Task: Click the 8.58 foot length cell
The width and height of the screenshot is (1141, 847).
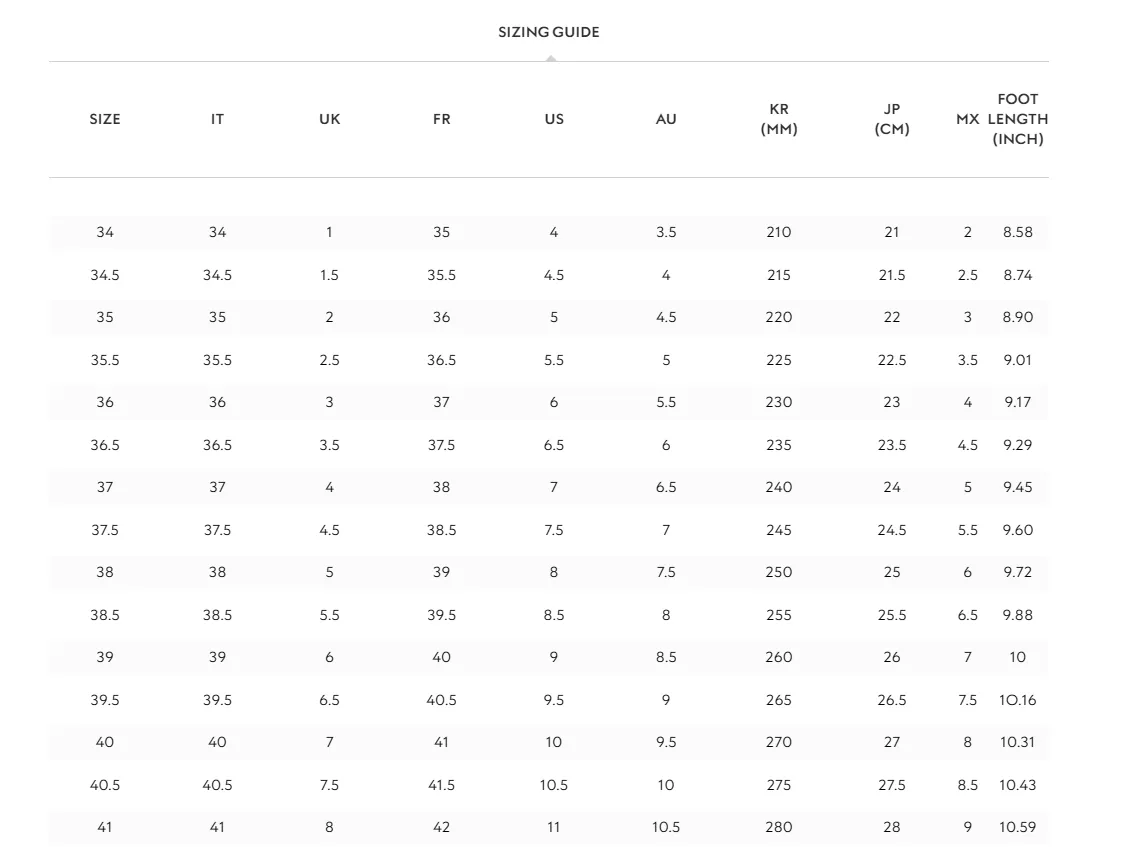Action: click(x=1017, y=232)
